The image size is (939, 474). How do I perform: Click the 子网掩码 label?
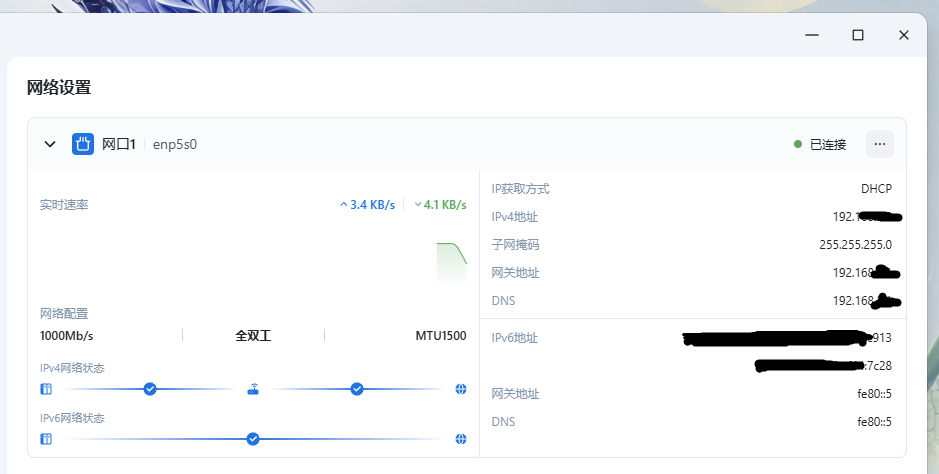click(x=515, y=245)
